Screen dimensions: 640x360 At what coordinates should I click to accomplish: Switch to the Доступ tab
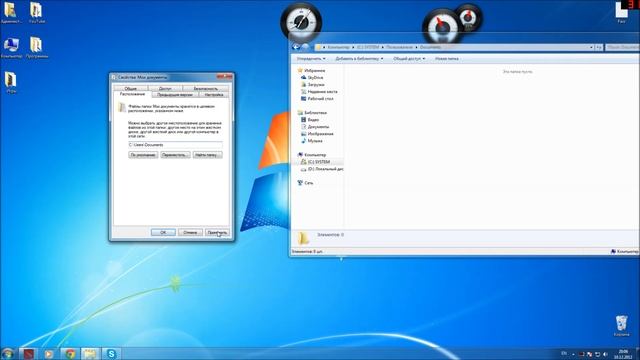(x=165, y=88)
